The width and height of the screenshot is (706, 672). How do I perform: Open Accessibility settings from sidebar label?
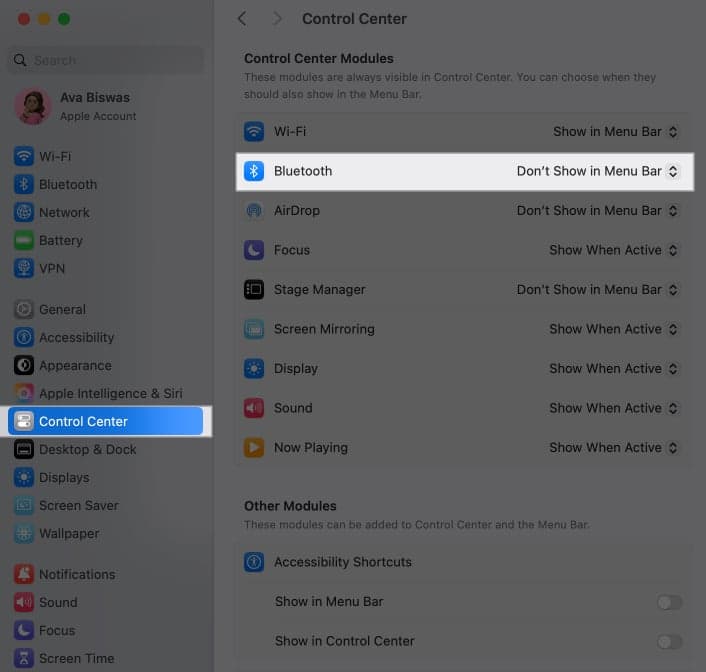click(x=77, y=337)
